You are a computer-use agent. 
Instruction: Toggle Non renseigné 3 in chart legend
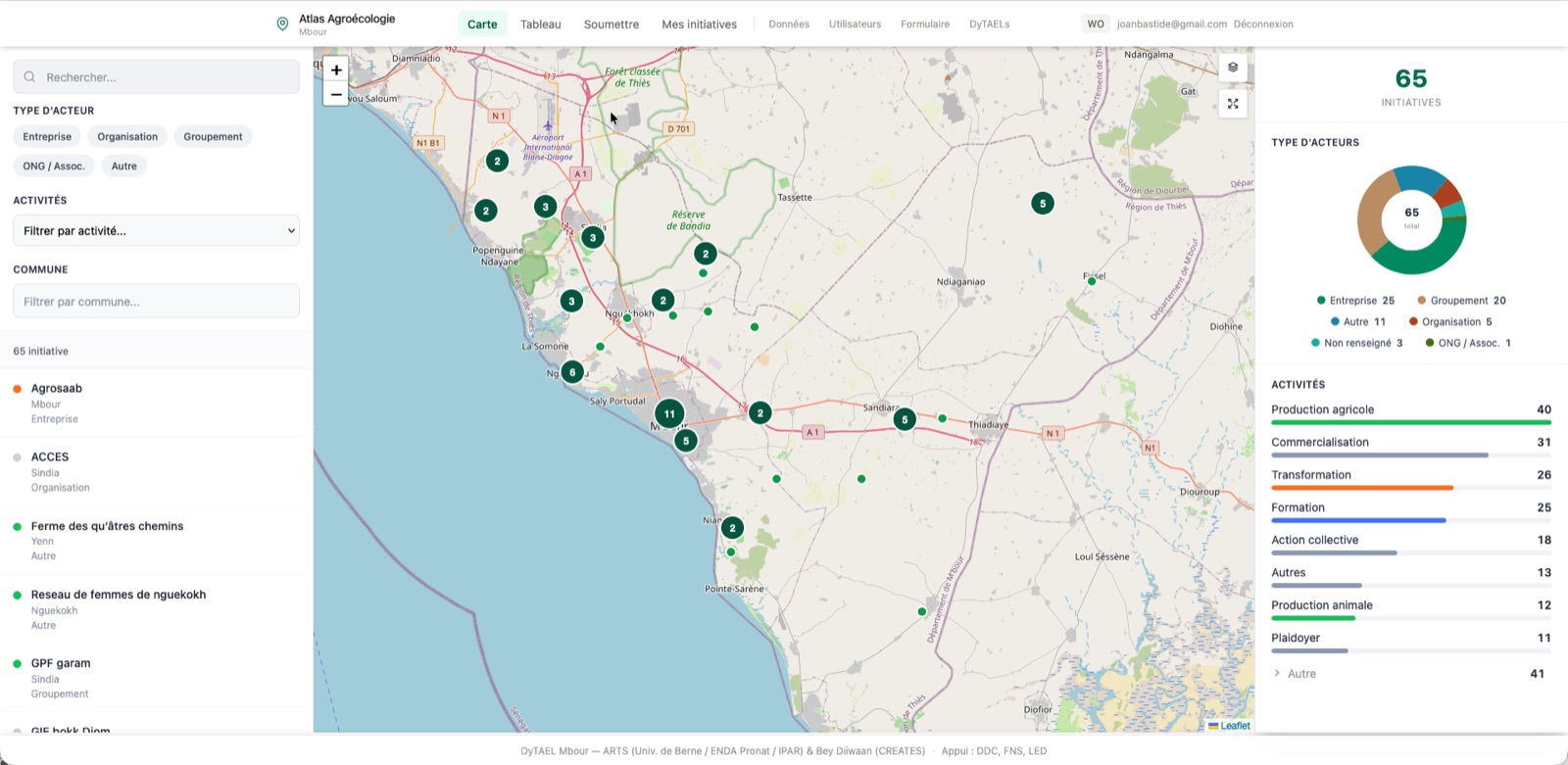tap(1356, 344)
